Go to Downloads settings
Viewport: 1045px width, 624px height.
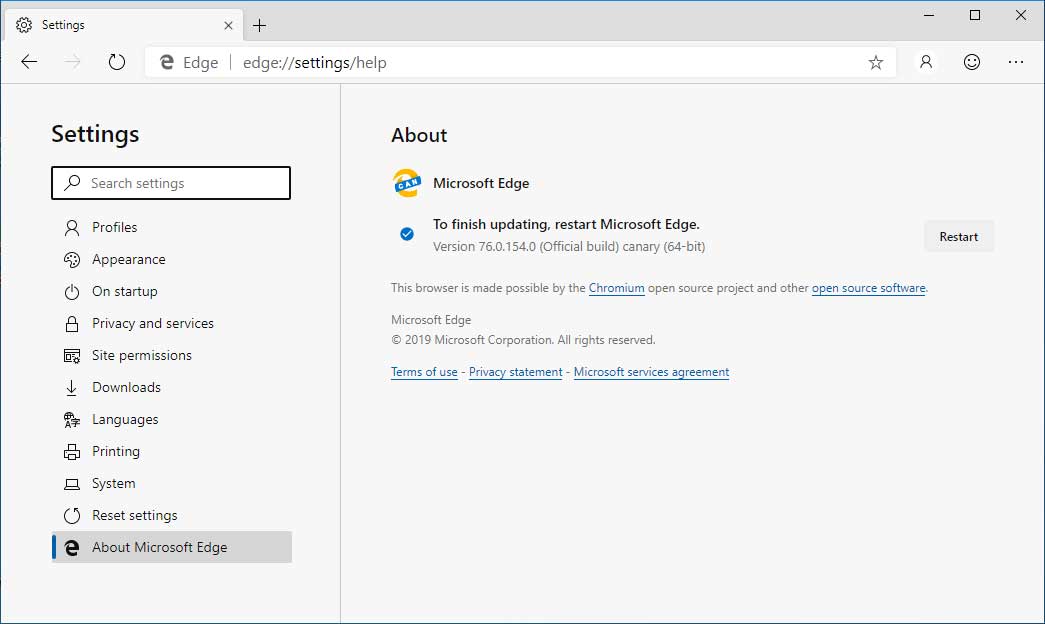point(171,387)
